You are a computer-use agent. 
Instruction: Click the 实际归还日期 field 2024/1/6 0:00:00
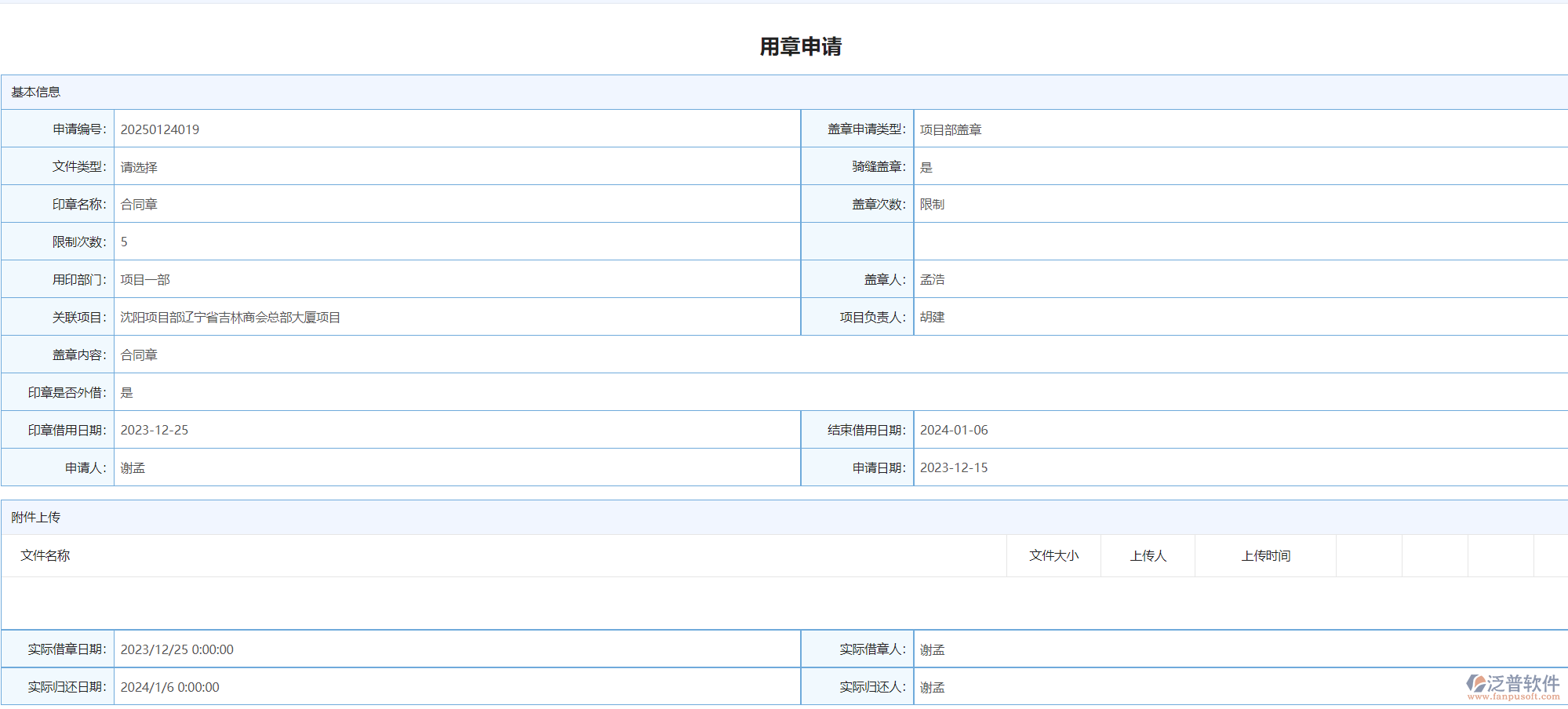click(x=170, y=688)
